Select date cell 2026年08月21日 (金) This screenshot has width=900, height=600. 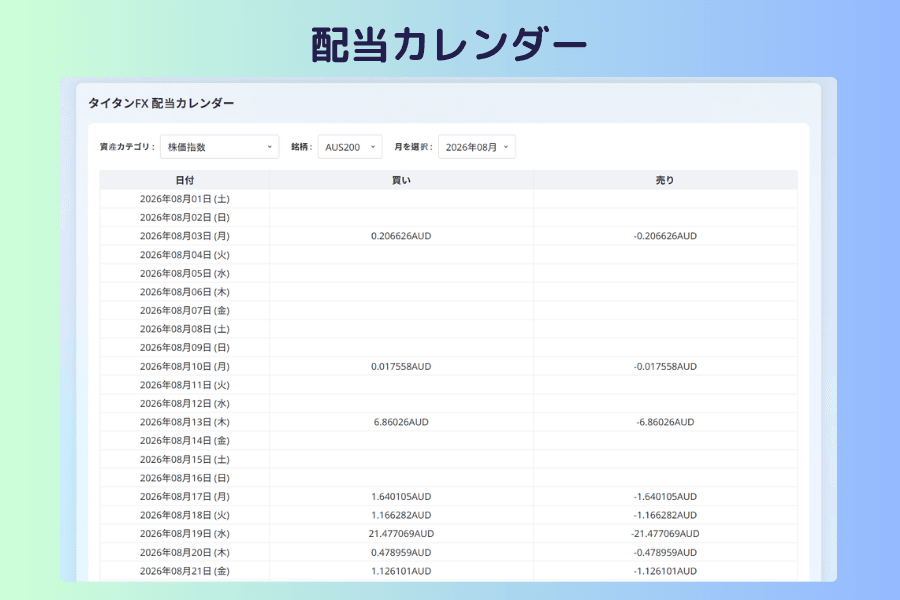point(185,571)
